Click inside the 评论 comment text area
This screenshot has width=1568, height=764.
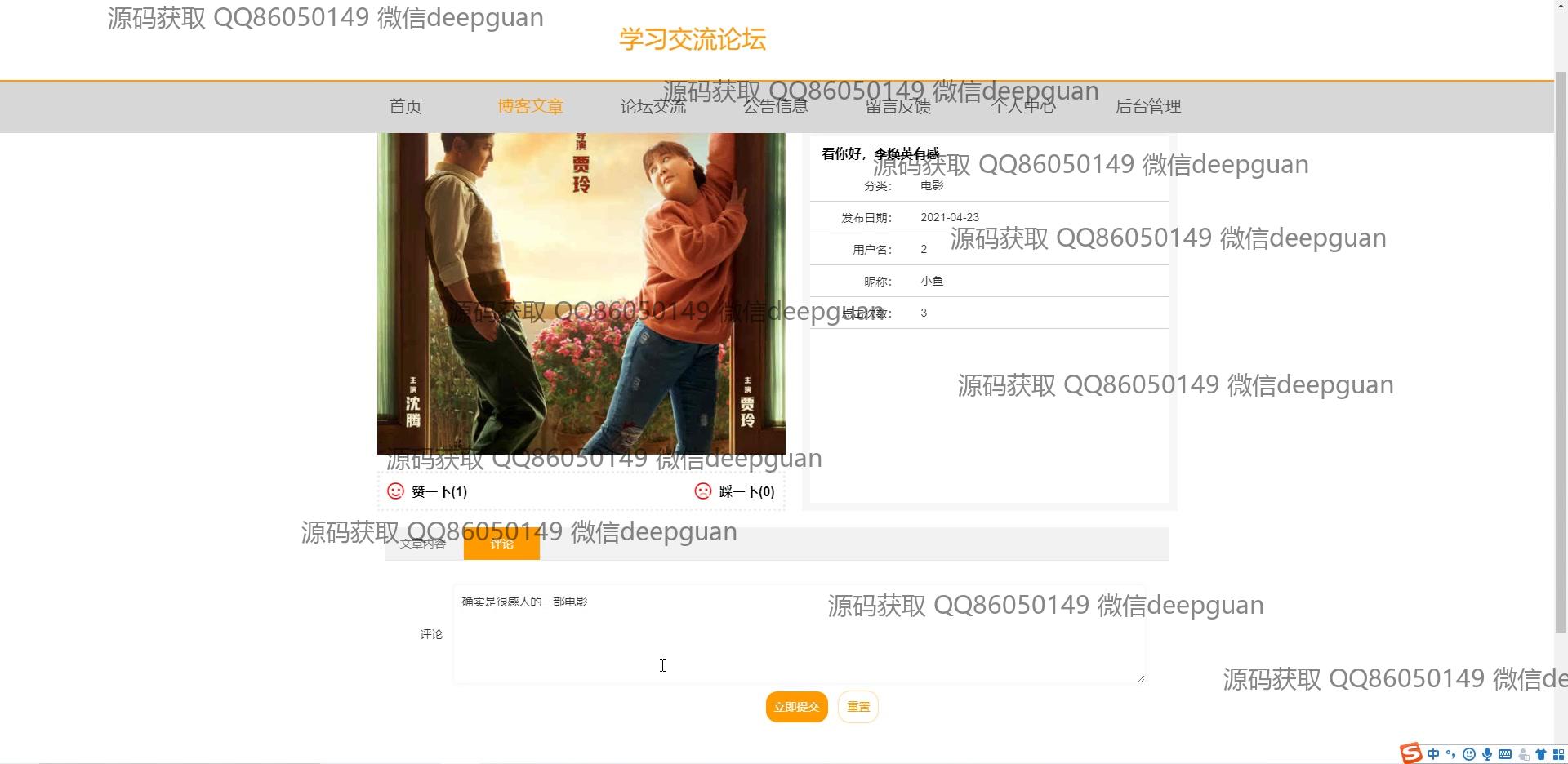[x=798, y=634]
